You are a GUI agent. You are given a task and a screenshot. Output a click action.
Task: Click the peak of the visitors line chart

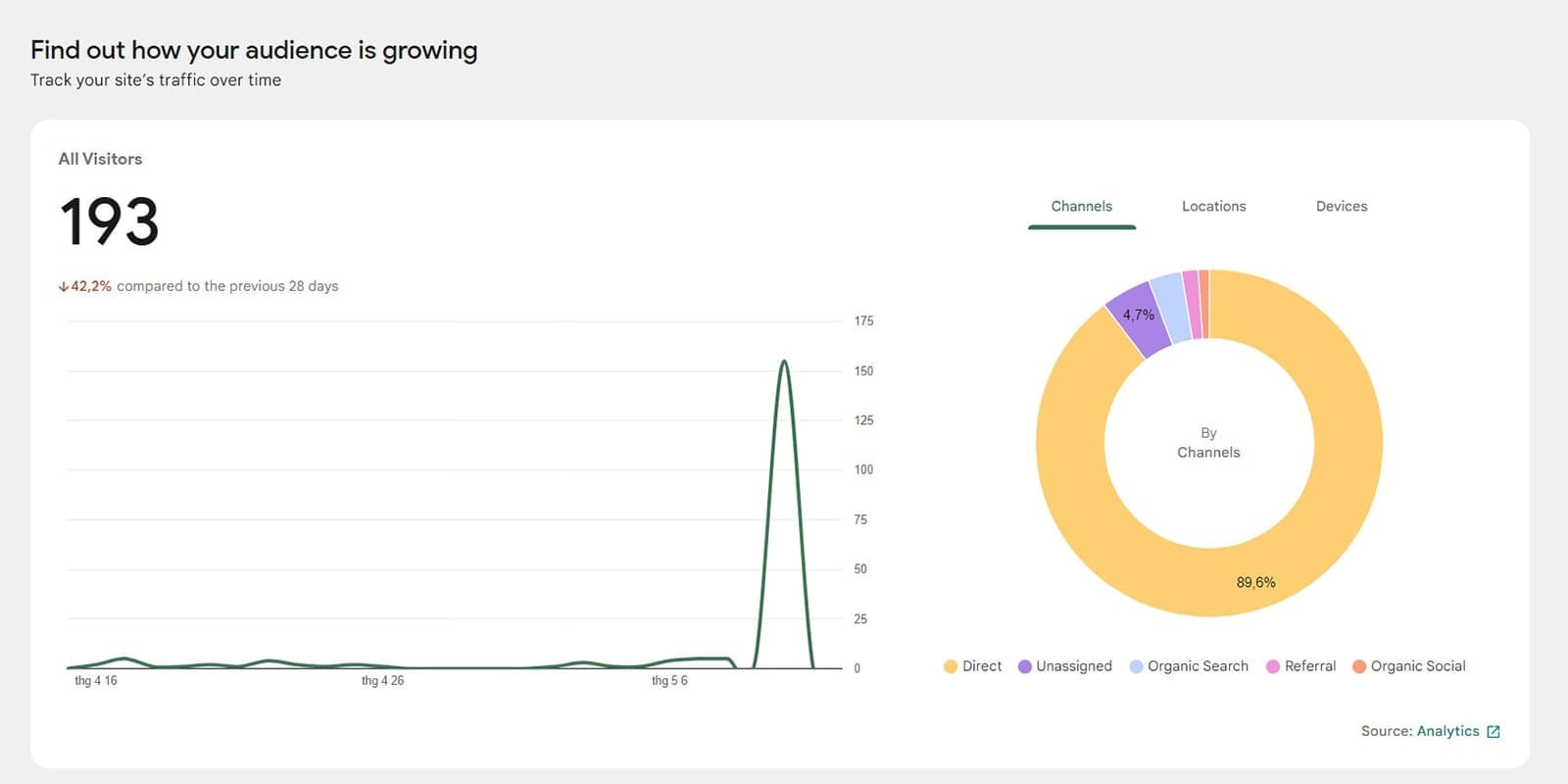point(784,362)
